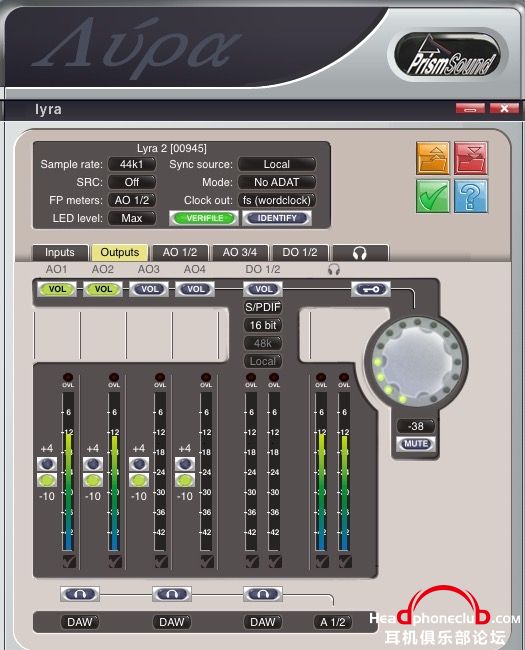
Task: Click the Lyra 2 [00945] device title
Action: click(172, 148)
